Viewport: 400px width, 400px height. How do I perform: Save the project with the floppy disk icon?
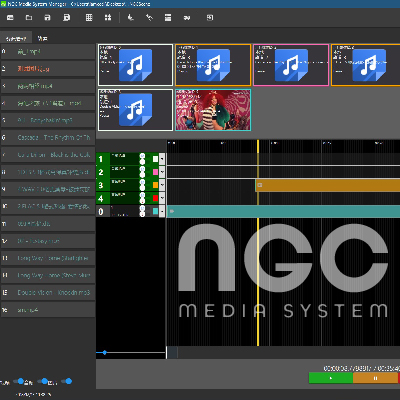click(47, 18)
